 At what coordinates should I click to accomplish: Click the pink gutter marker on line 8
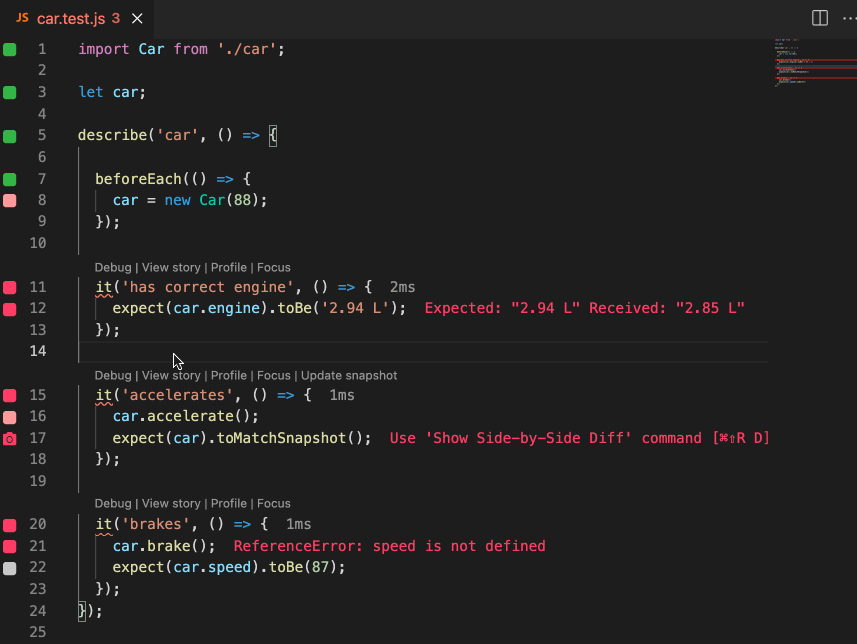pyautogui.click(x=9, y=200)
